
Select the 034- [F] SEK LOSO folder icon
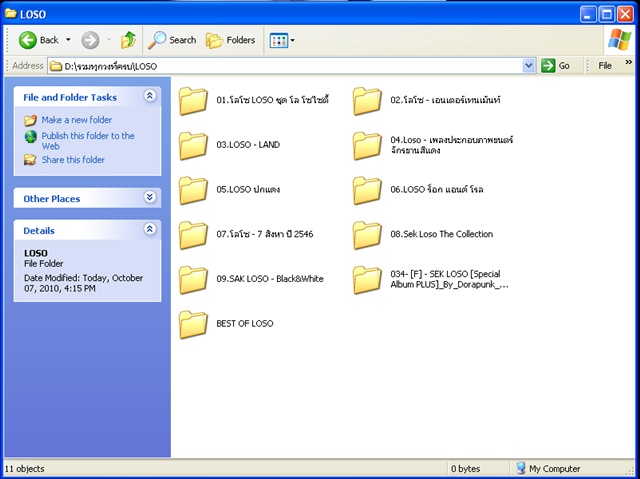[x=367, y=280]
